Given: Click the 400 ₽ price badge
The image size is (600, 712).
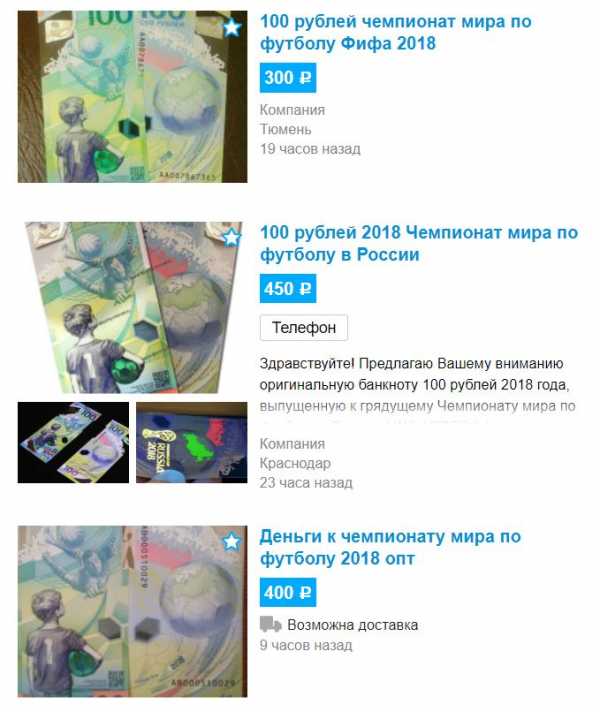Looking at the screenshot, I should [288, 592].
